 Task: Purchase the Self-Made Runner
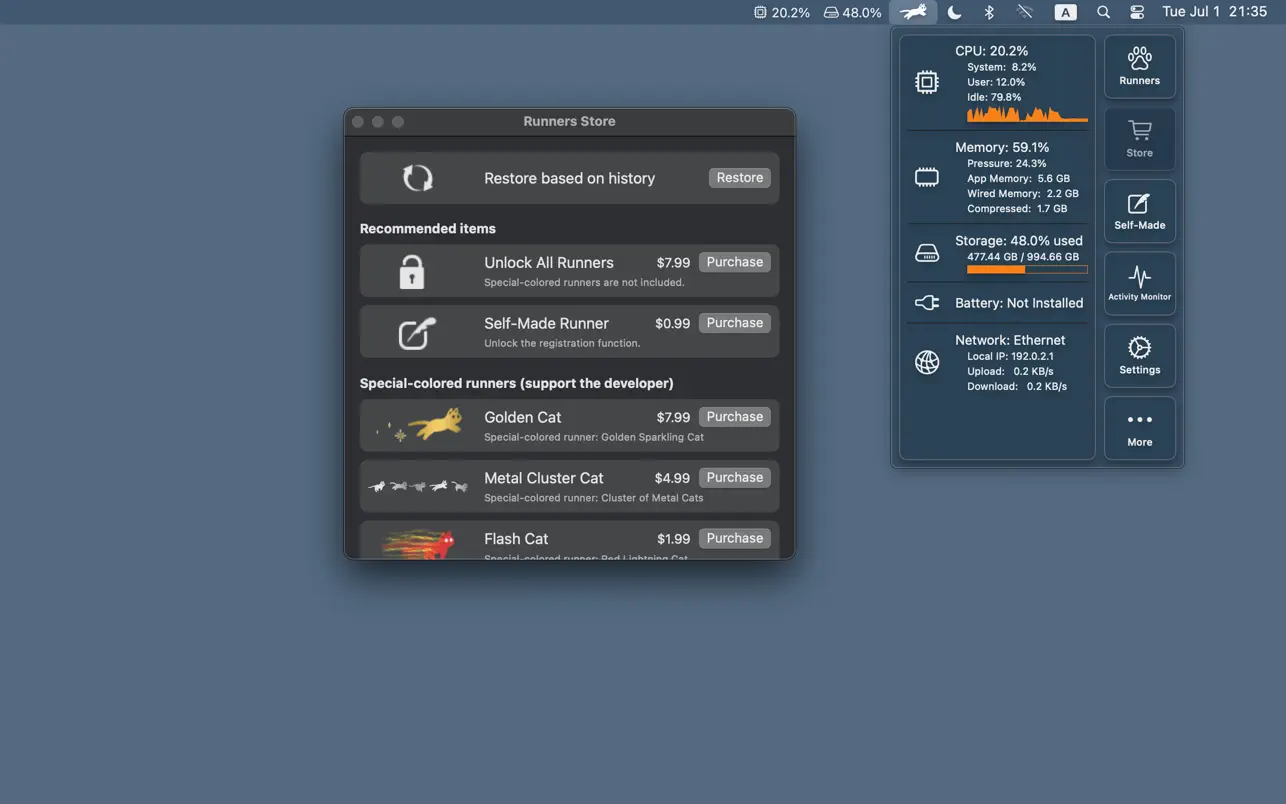click(x=735, y=323)
